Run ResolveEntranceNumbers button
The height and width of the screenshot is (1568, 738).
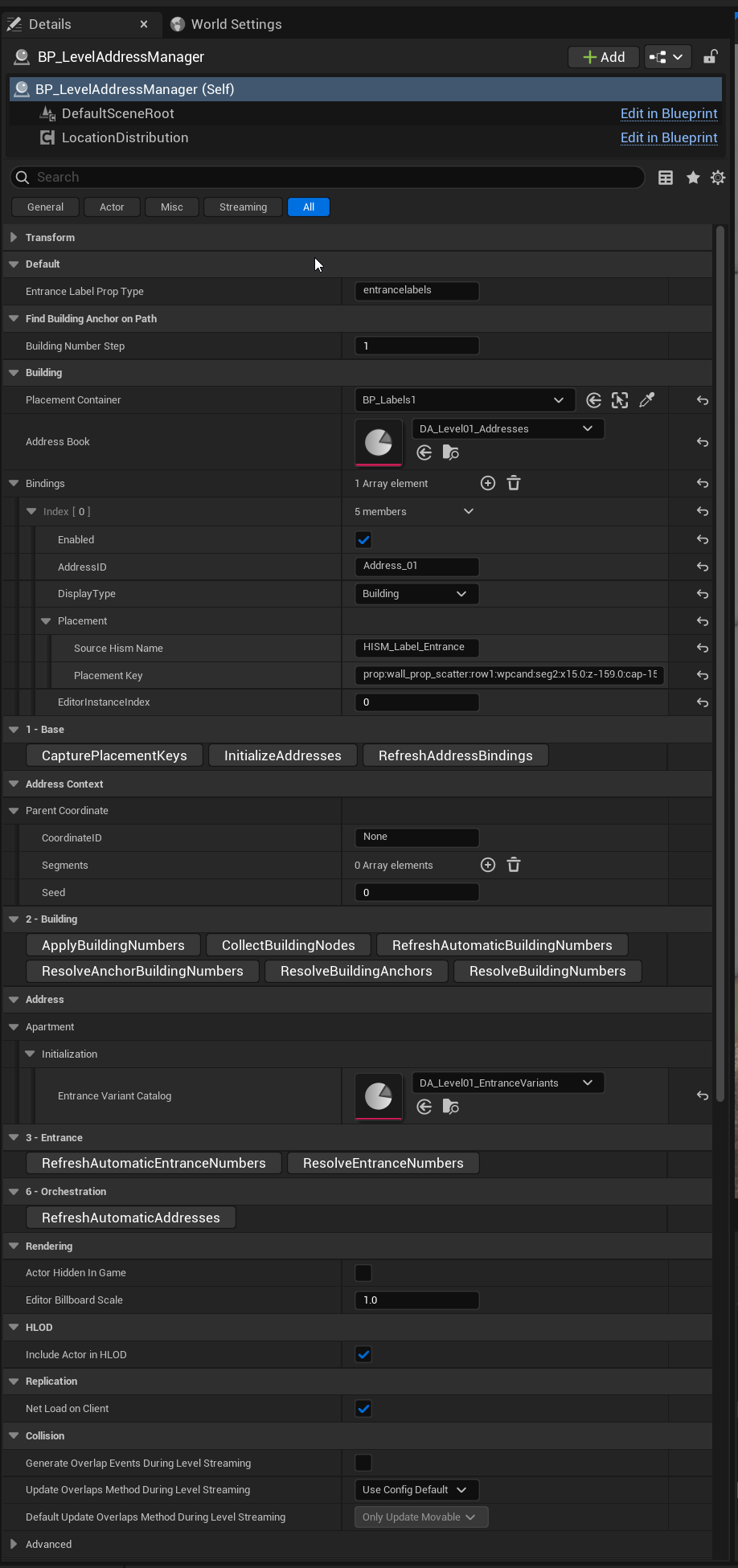383,1163
